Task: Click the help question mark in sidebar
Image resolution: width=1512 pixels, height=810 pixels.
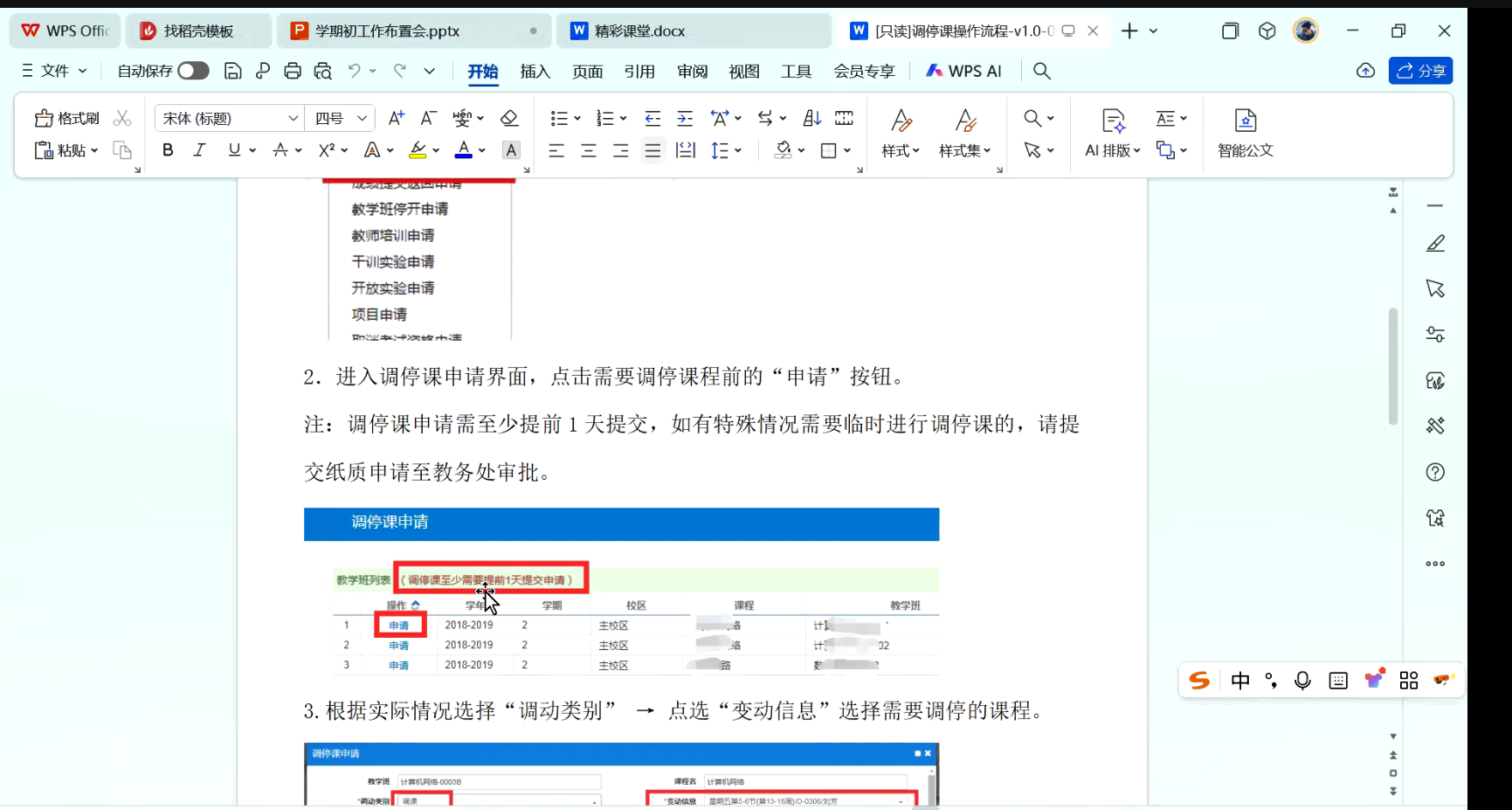Action: click(x=1435, y=472)
